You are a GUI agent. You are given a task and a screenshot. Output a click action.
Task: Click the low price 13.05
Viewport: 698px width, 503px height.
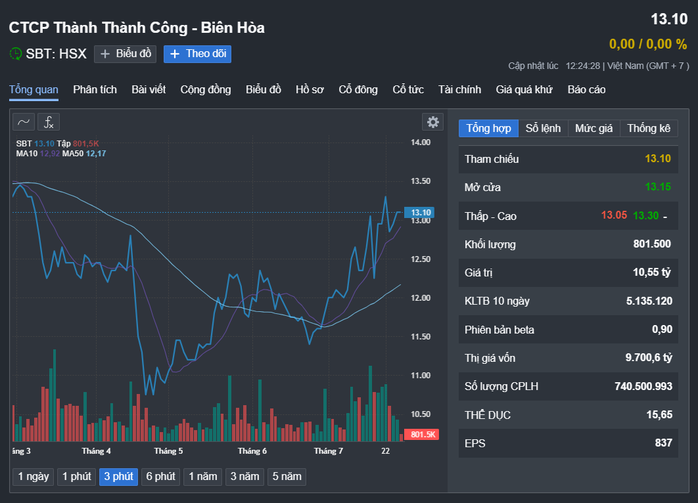point(614,215)
